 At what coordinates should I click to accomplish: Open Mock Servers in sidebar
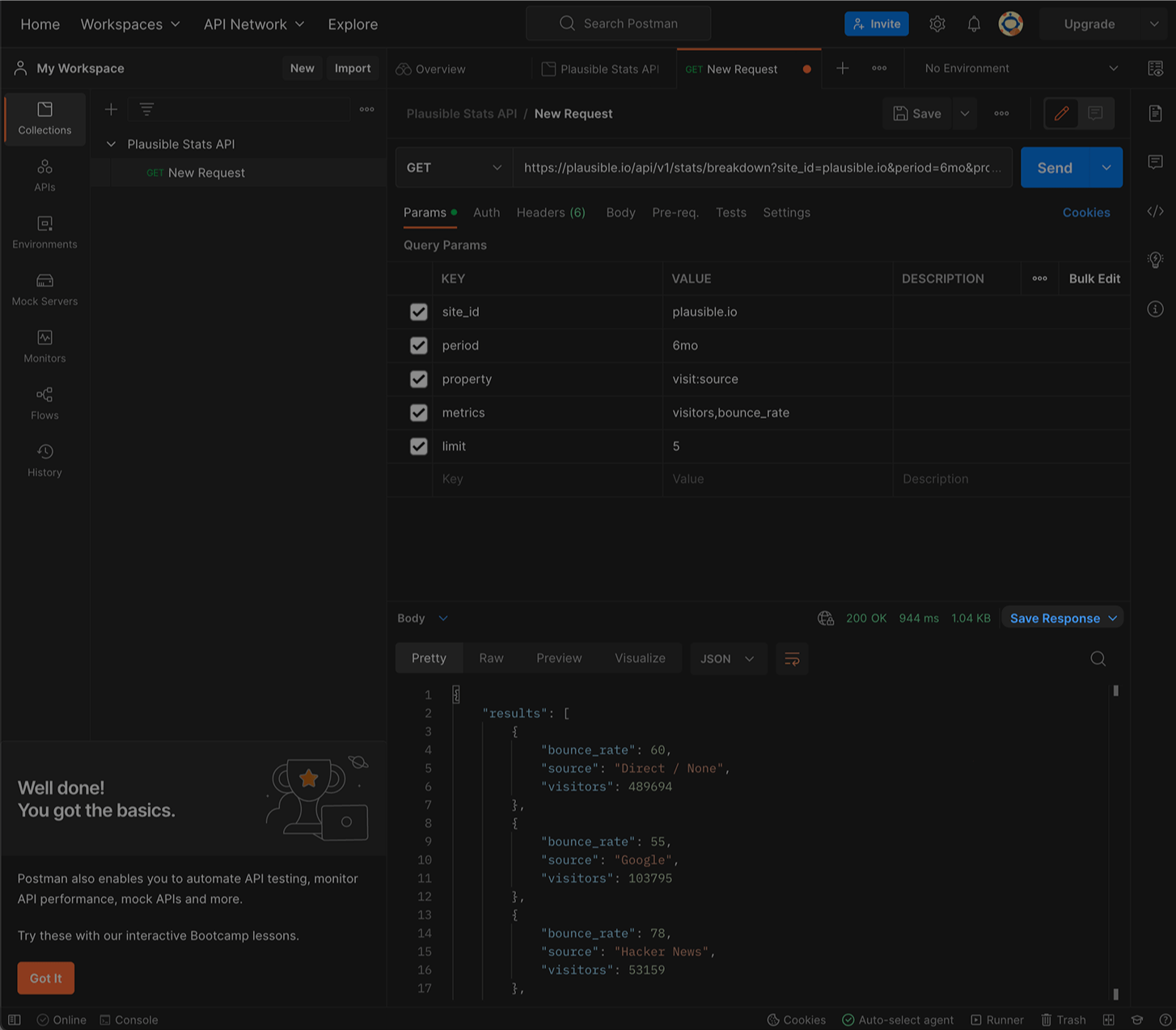(x=44, y=289)
